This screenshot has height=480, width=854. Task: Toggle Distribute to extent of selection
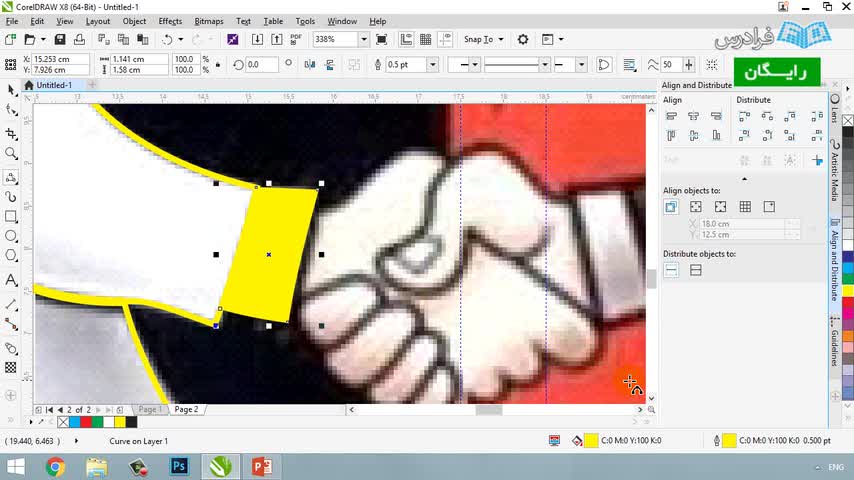[x=671, y=270]
